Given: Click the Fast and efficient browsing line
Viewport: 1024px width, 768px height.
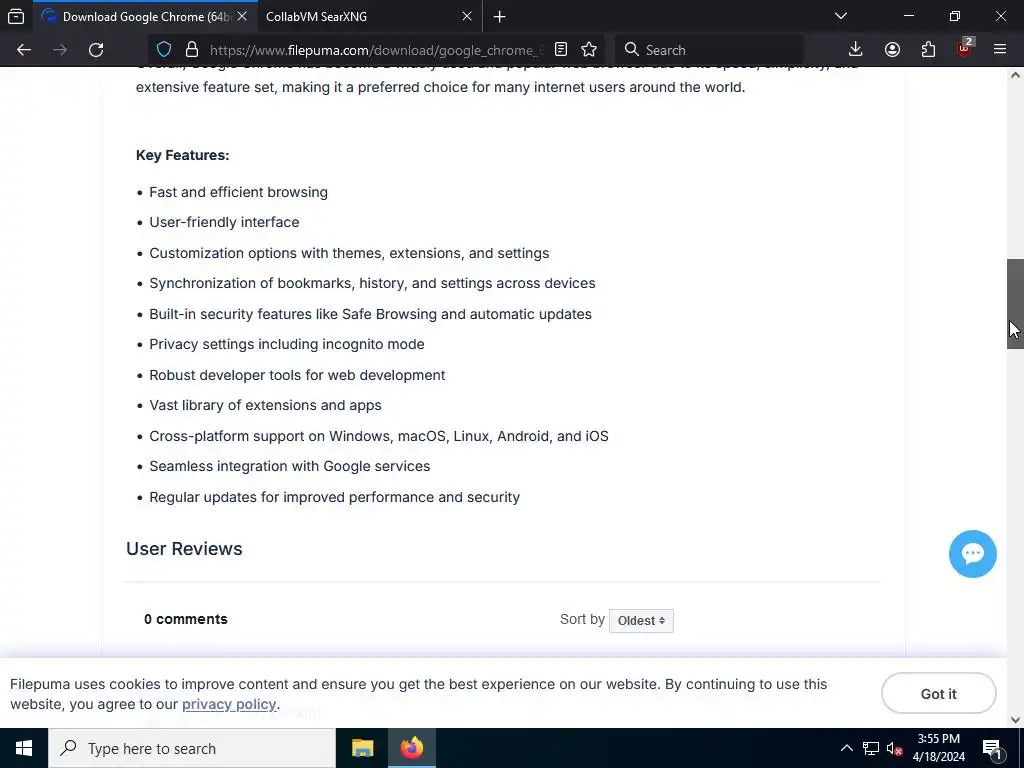Looking at the screenshot, I should pyautogui.click(x=238, y=192).
